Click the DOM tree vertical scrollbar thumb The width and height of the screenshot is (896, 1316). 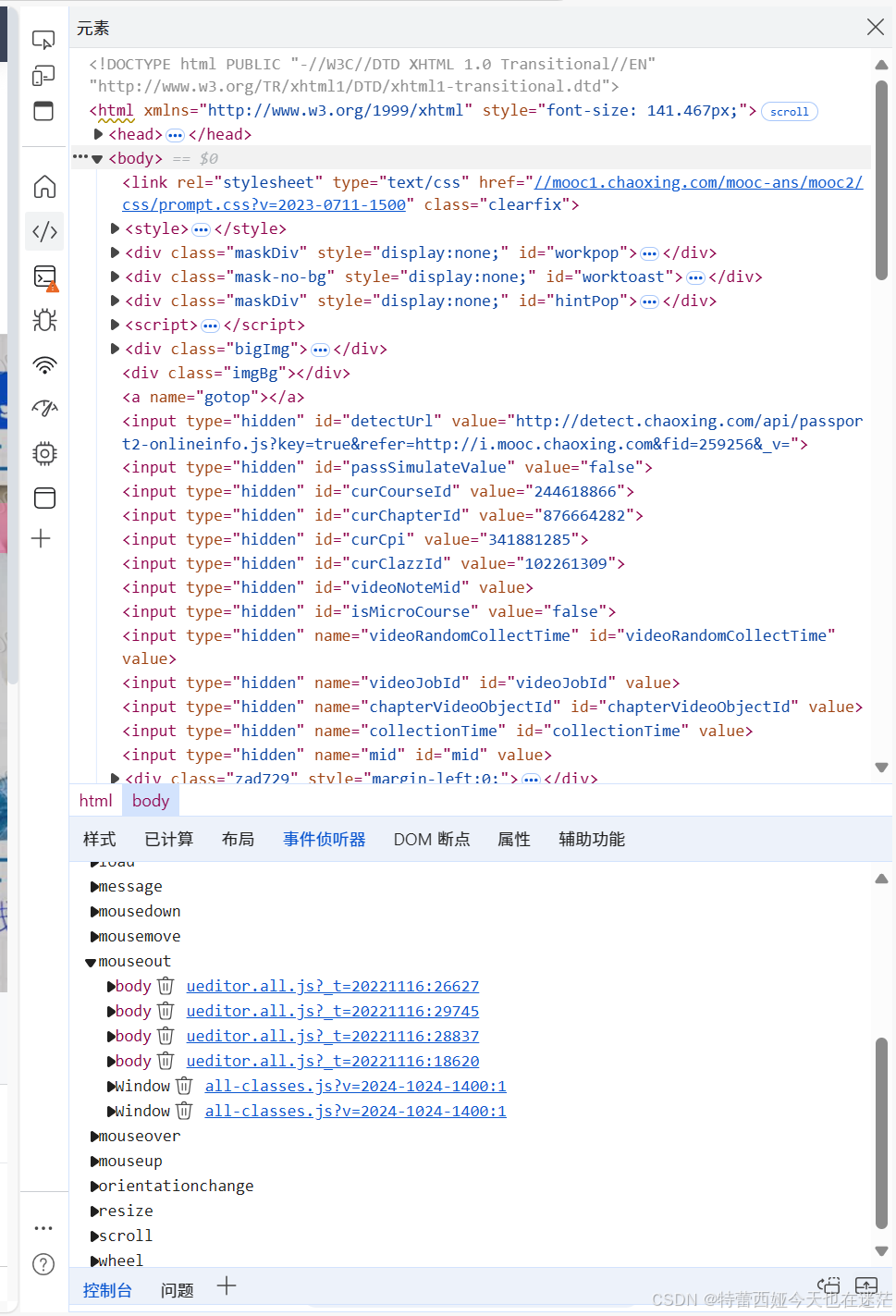[x=881, y=180]
